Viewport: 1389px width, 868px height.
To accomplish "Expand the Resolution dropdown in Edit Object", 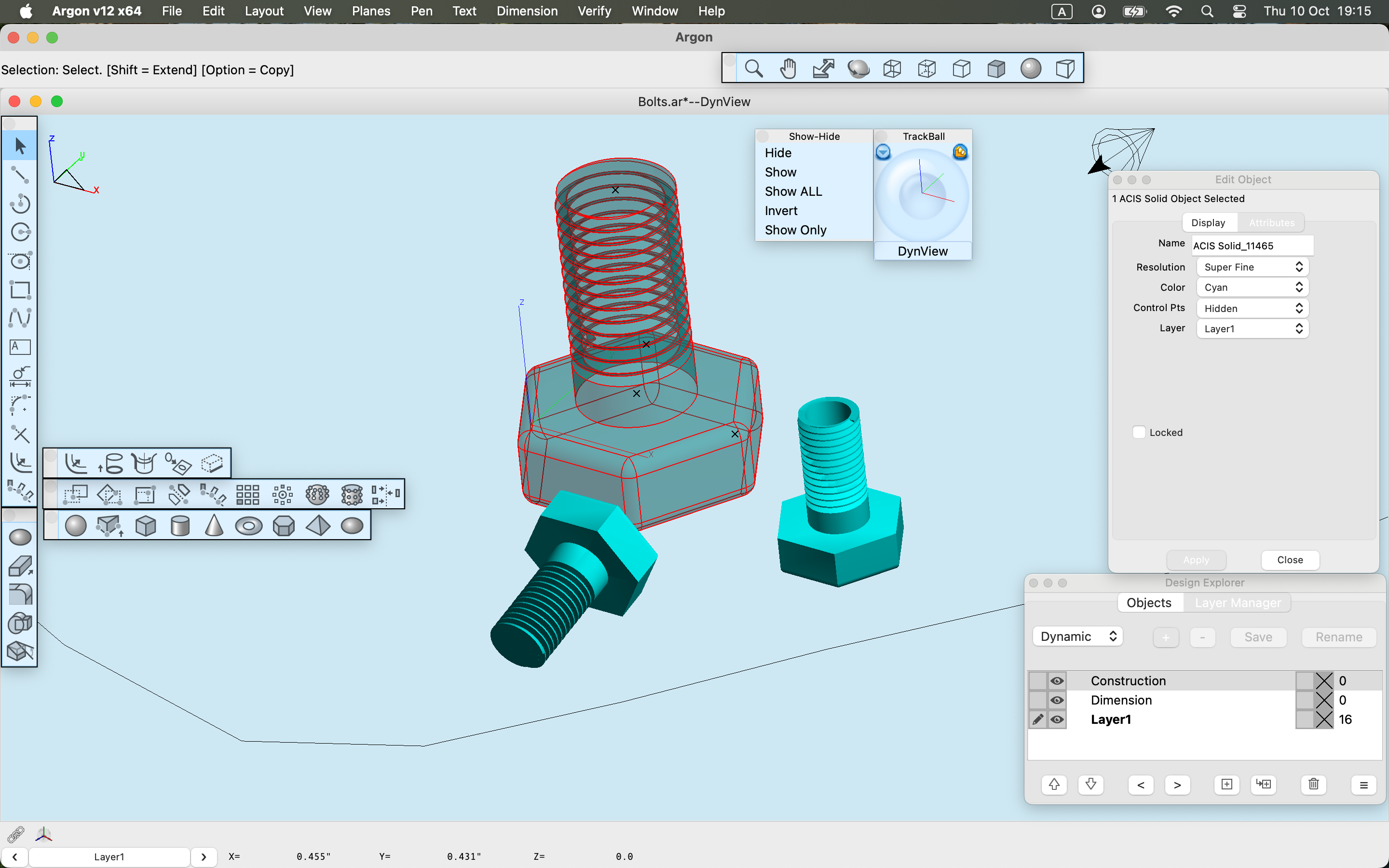I will [1298, 266].
